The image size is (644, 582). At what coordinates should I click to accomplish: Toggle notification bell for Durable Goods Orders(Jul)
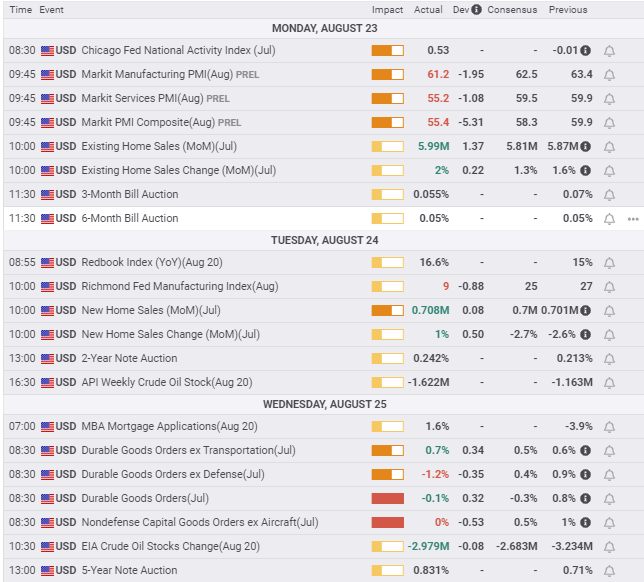609,498
